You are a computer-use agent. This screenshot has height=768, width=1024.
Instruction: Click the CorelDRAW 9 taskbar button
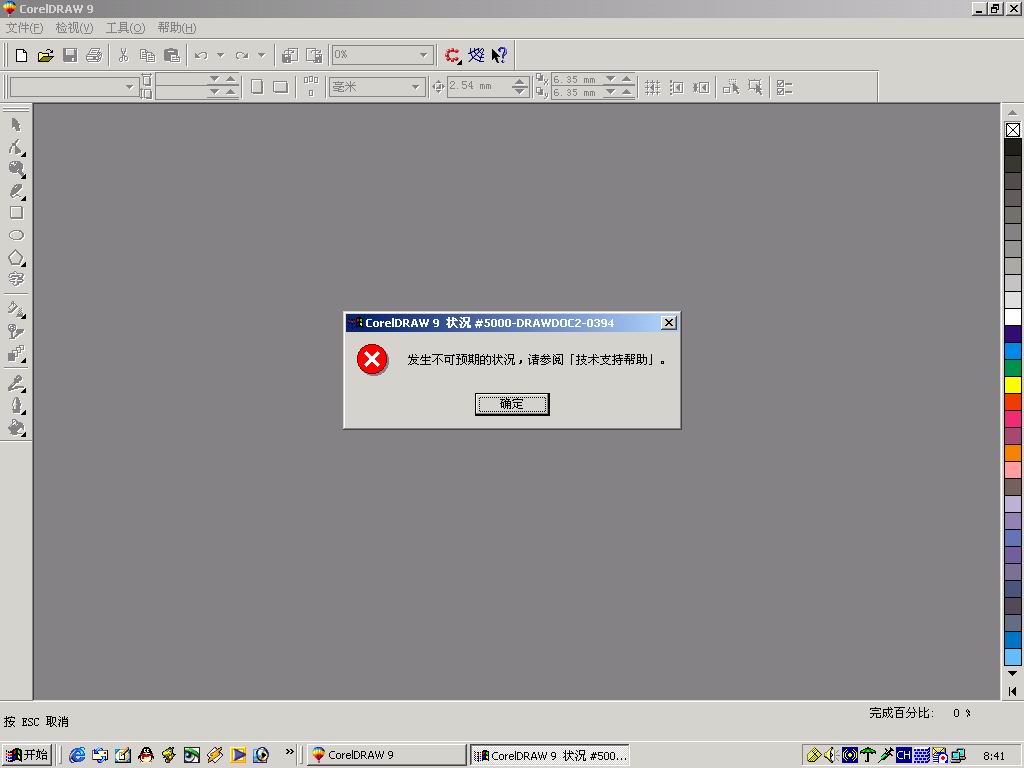pyautogui.click(x=387, y=755)
